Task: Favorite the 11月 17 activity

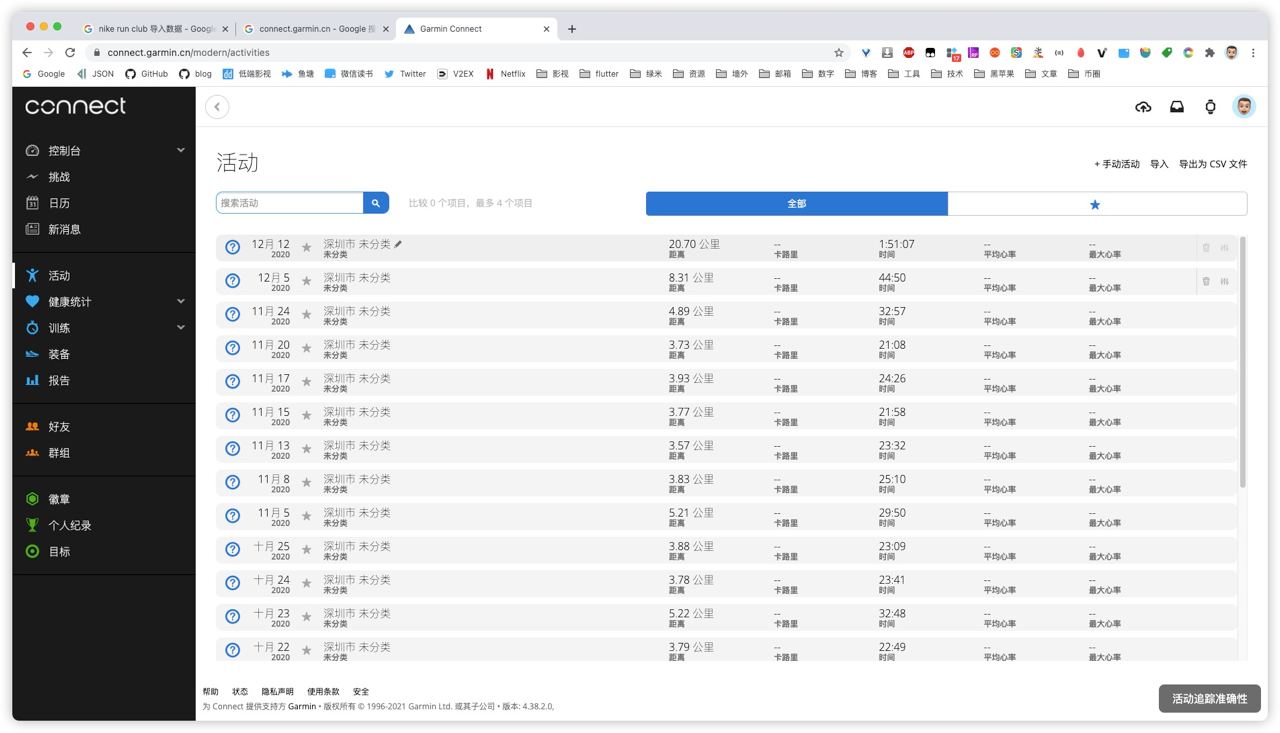Action: point(306,382)
